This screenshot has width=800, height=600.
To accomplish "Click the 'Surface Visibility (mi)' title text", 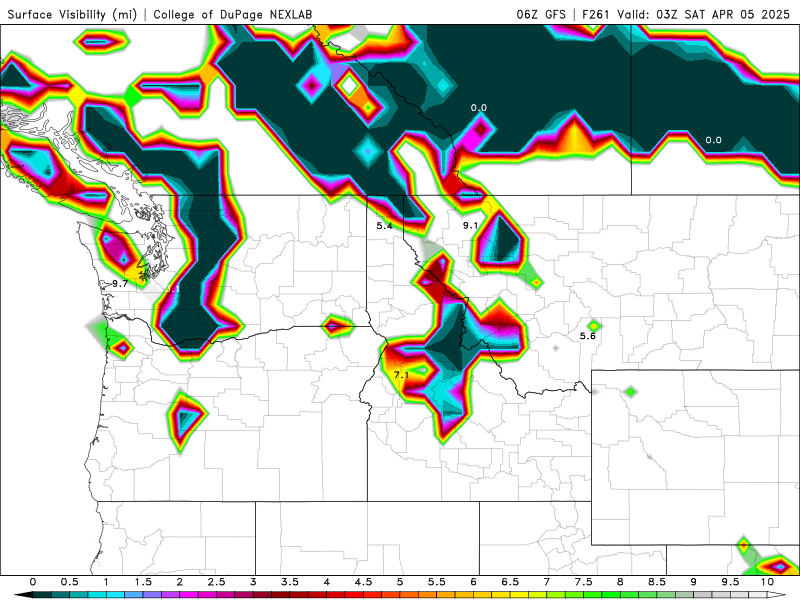I will point(72,14).
